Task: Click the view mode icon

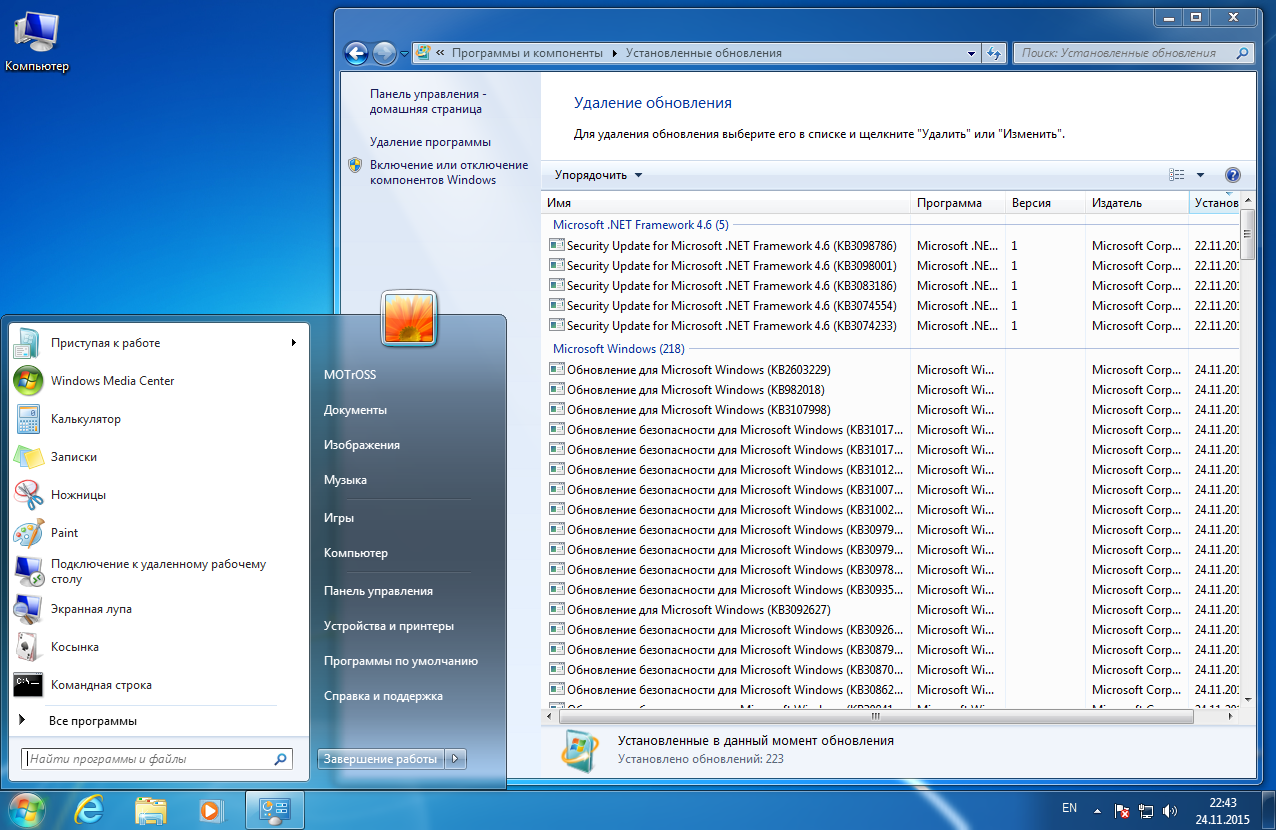Action: click(1177, 175)
